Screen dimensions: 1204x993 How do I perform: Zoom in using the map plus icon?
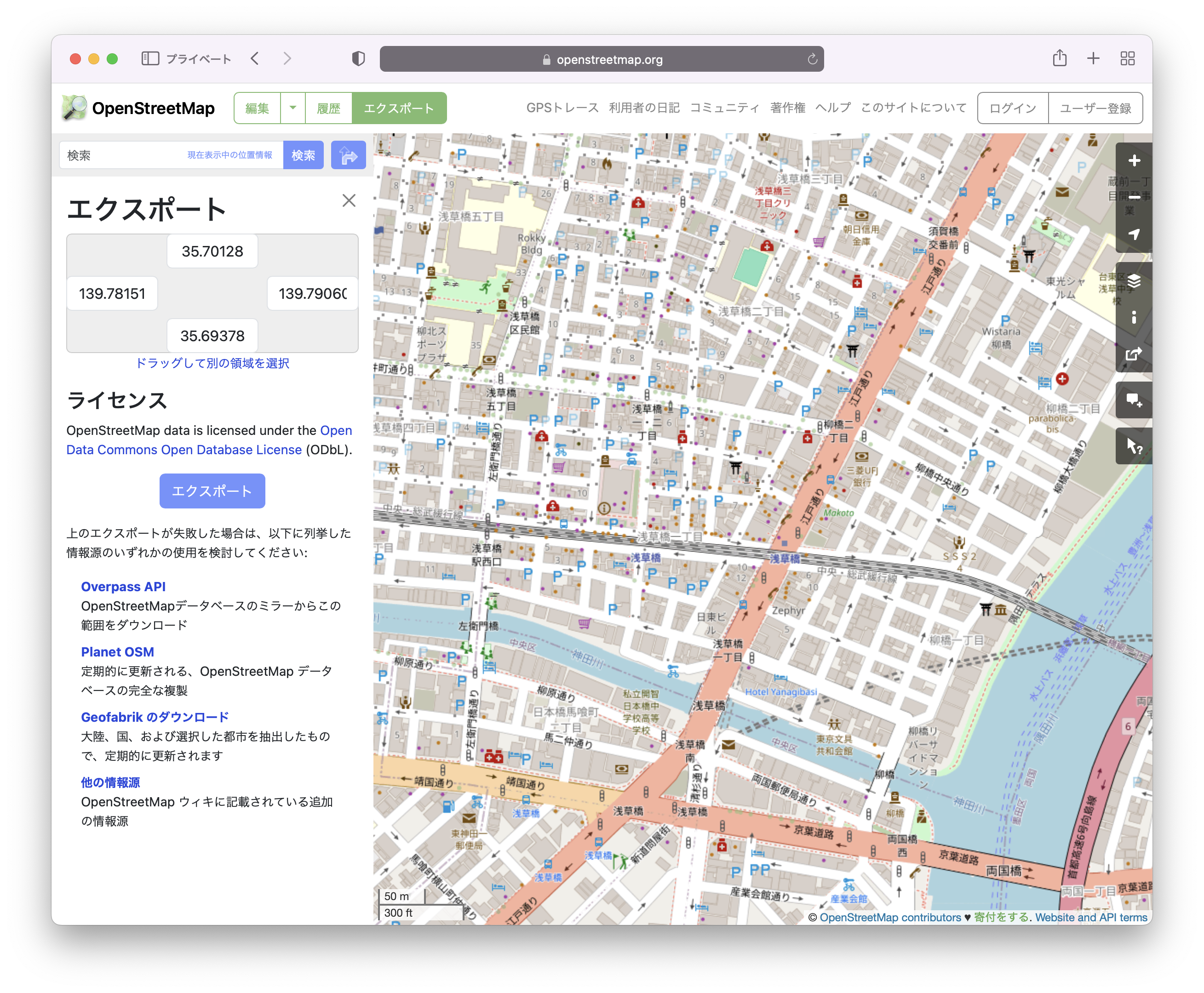1134,161
